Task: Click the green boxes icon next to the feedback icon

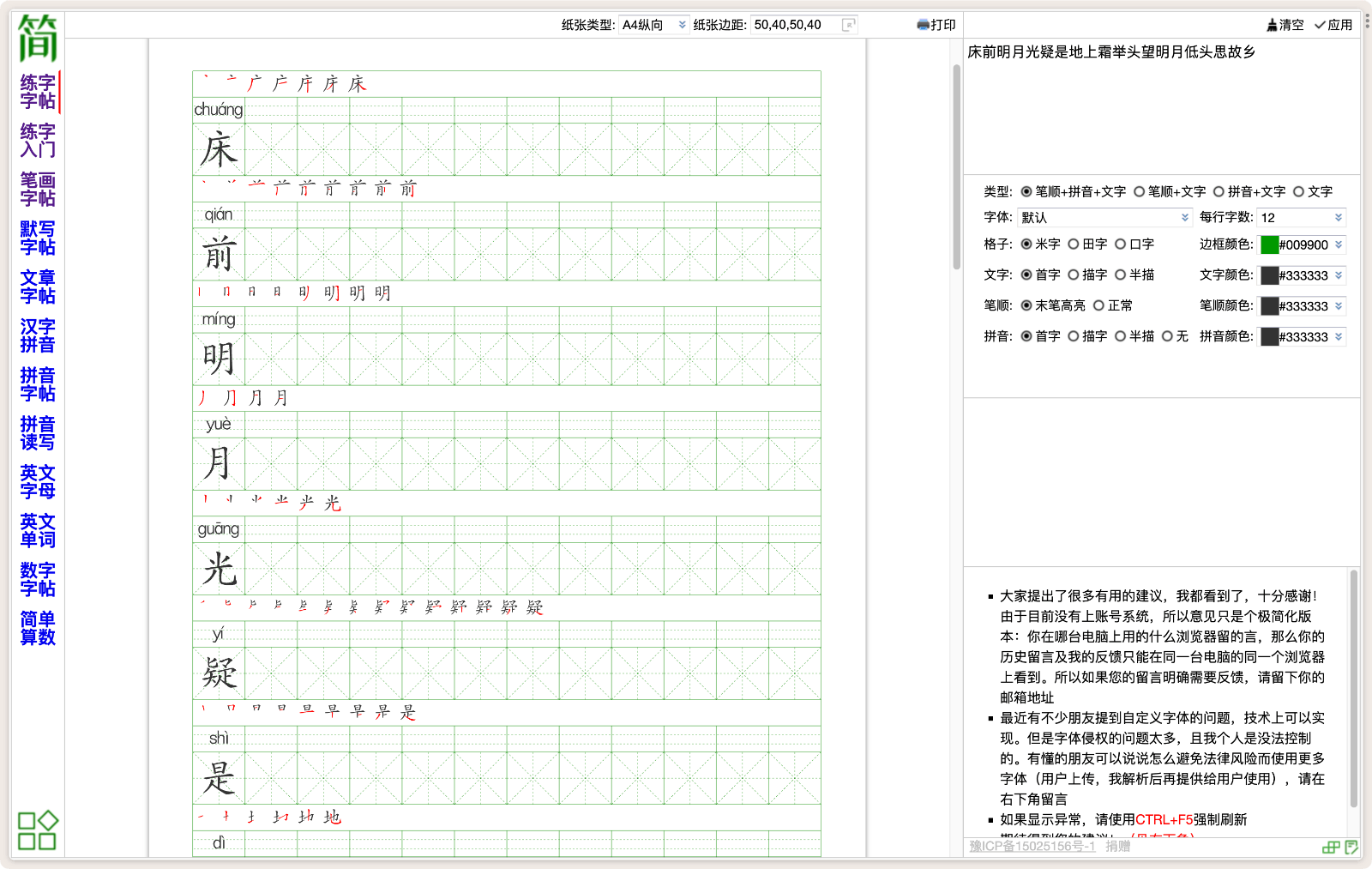Action: (x=1331, y=847)
